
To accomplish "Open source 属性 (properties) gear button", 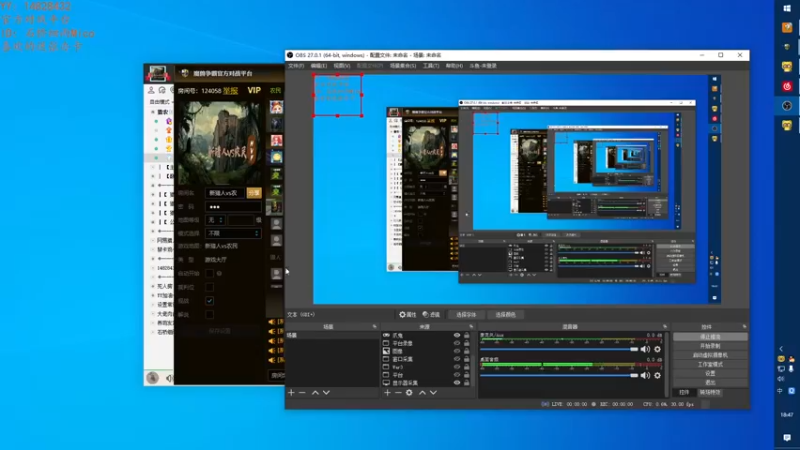I will [x=408, y=315].
